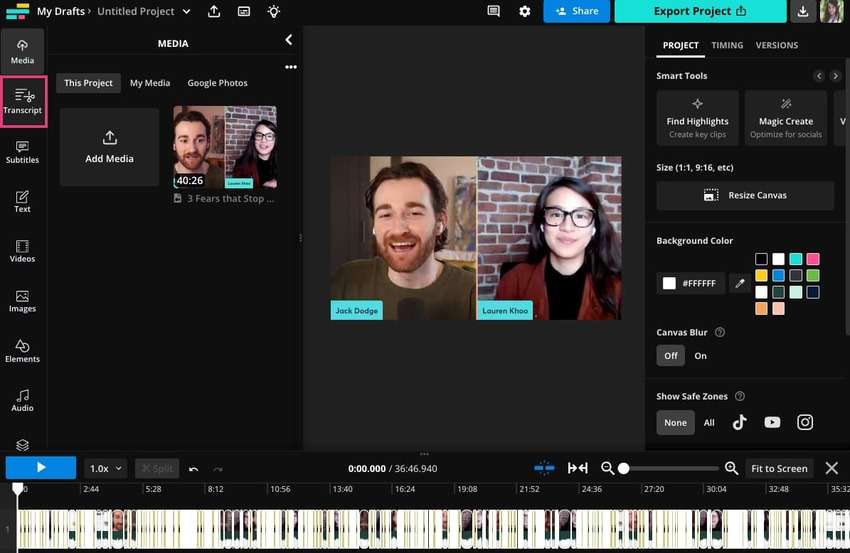Click the eyedropper color picker icon
The height and width of the screenshot is (553, 850).
pyautogui.click(x=740, y=283)
